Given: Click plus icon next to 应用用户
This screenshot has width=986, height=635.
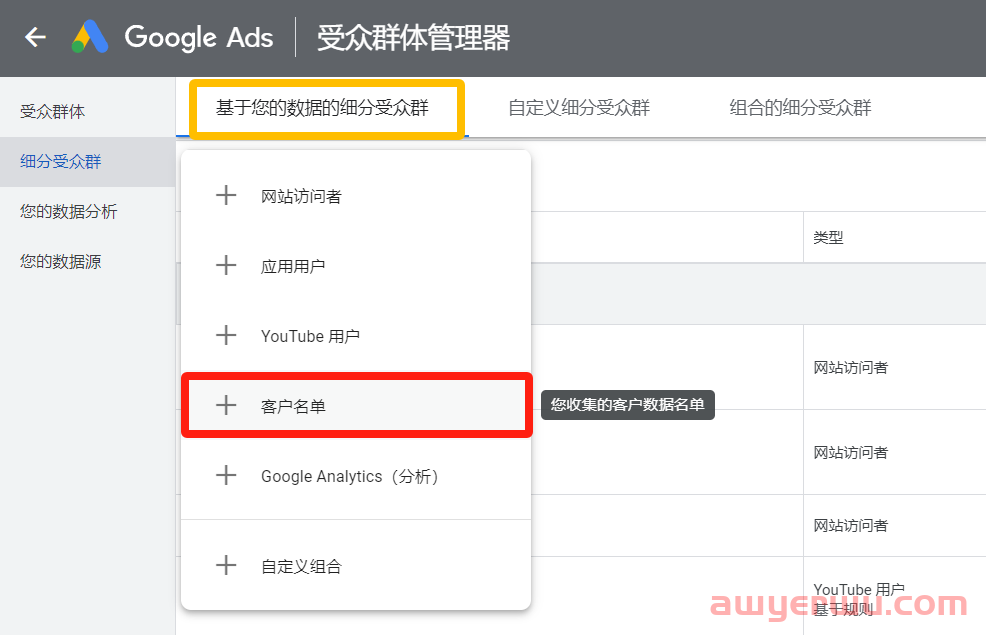Looking at the screenshot, I should tap(226, 265).
